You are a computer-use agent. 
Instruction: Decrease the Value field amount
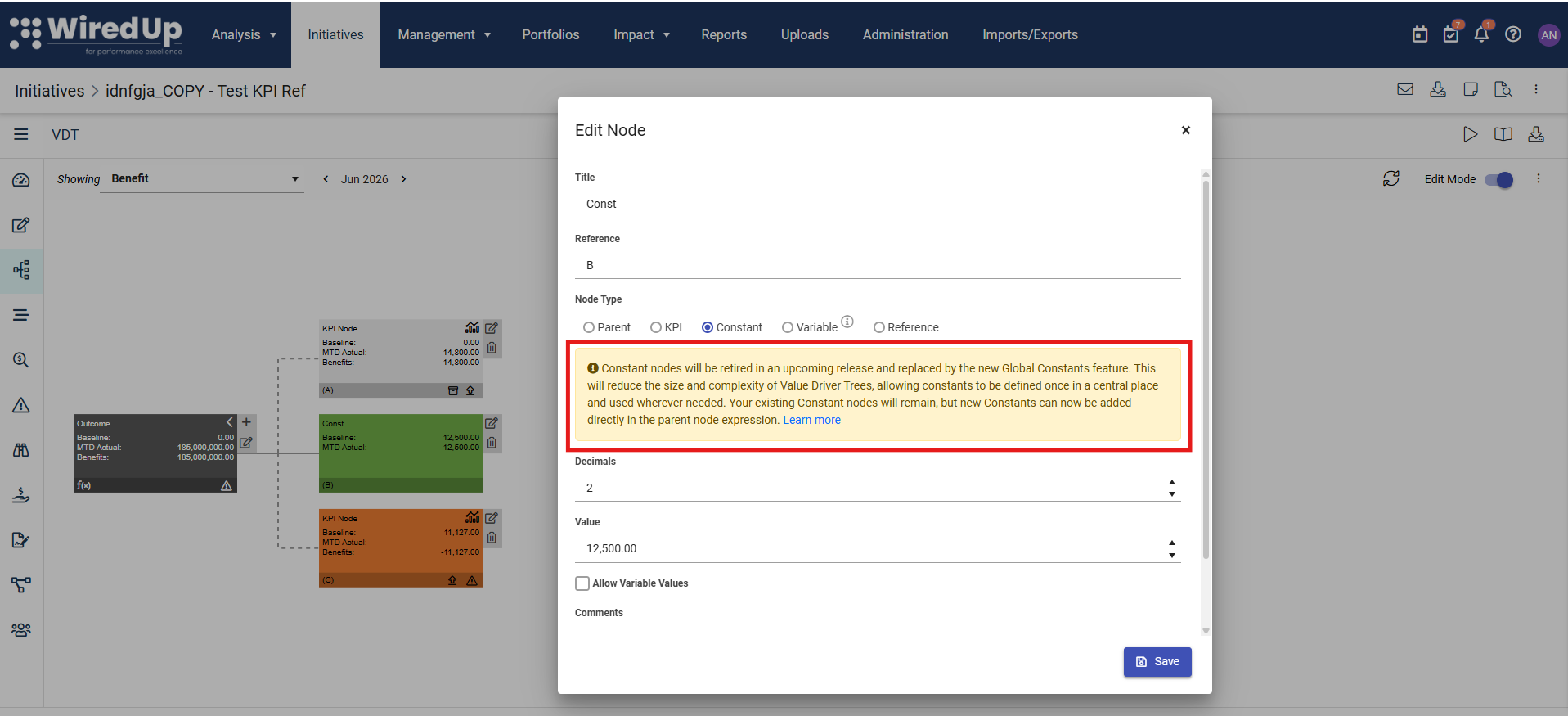point(1172,555)
